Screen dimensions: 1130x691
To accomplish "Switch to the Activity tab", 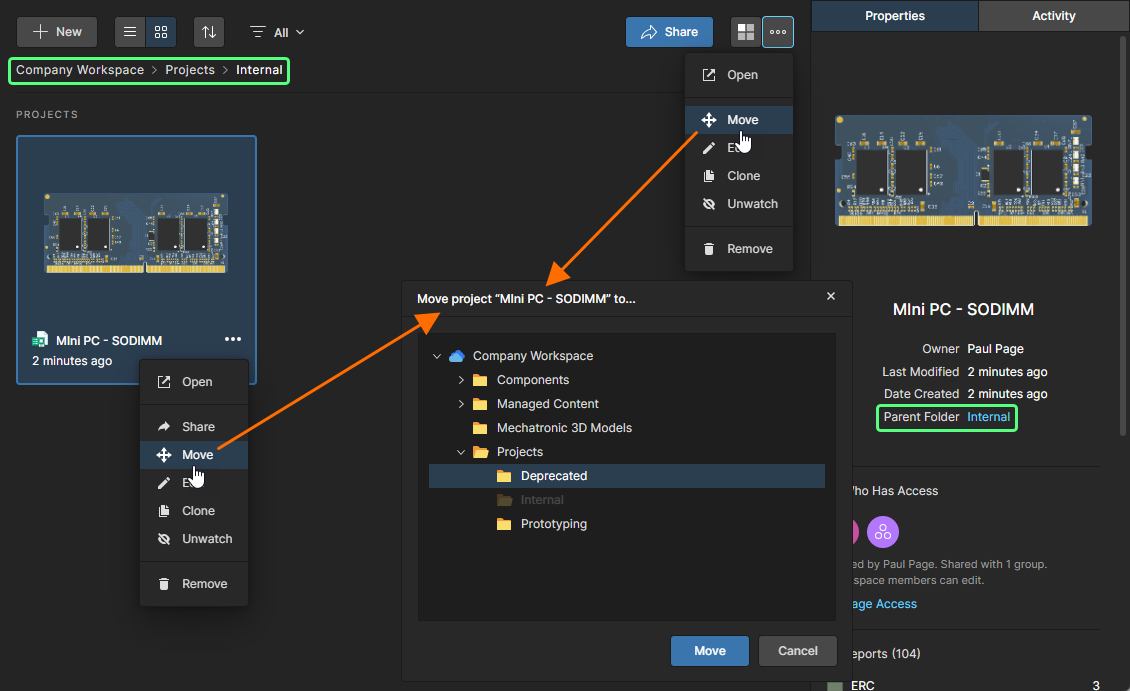I will pyautogui.click(x=1053, y=16).
